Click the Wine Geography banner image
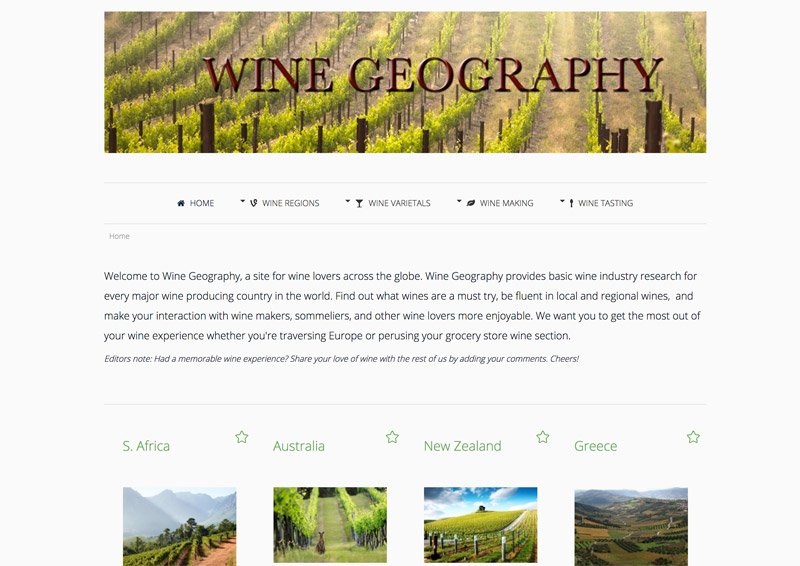Image resolution: width=800 pixels, height=566 pixels. click(x=405, y=82)
